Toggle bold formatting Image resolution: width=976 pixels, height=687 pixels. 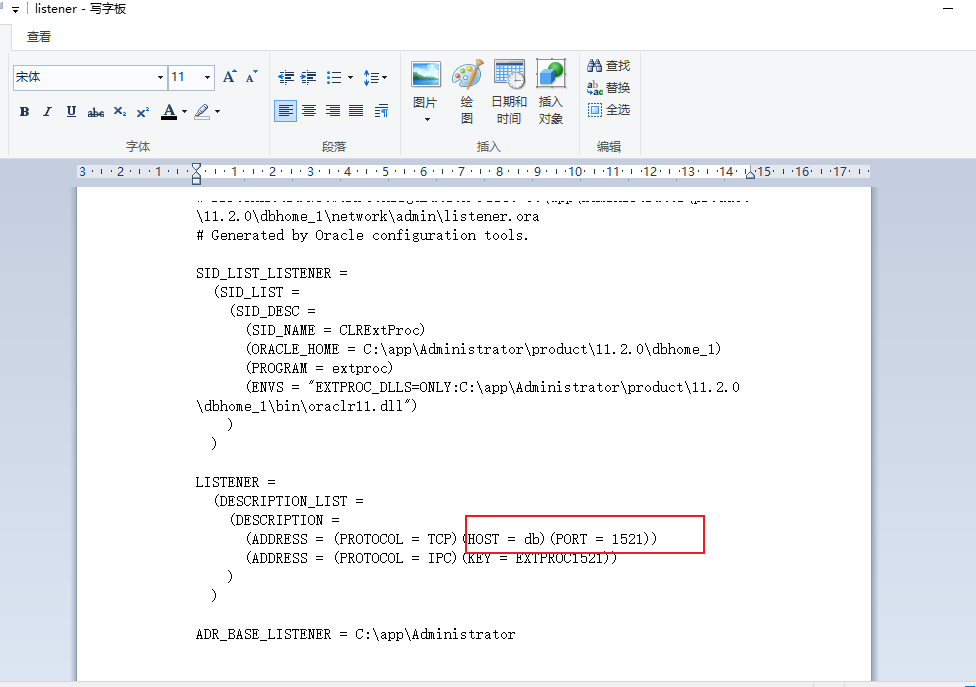click(24, 112)
